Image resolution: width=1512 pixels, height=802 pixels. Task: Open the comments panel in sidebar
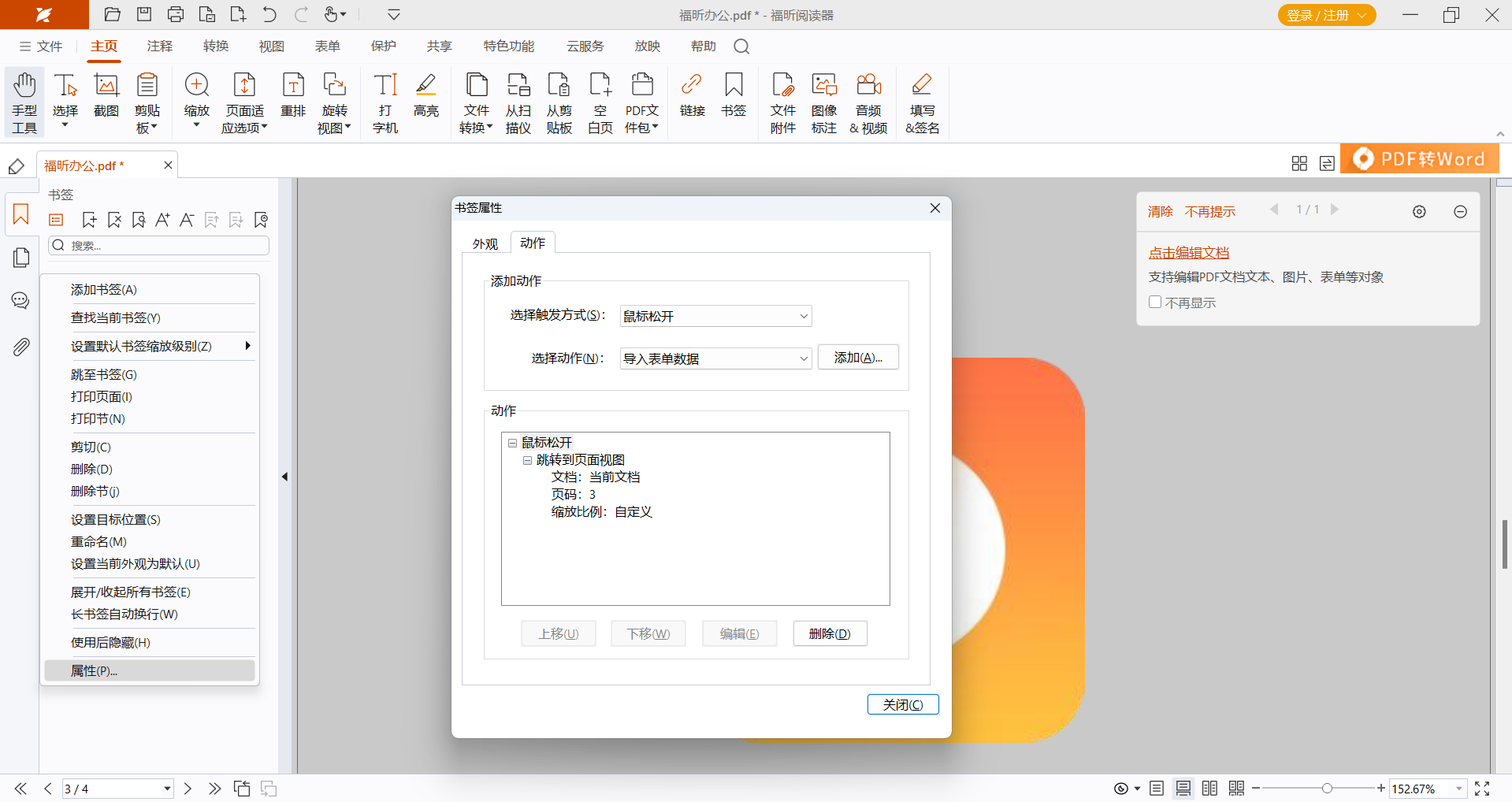(x=21, y=301)
